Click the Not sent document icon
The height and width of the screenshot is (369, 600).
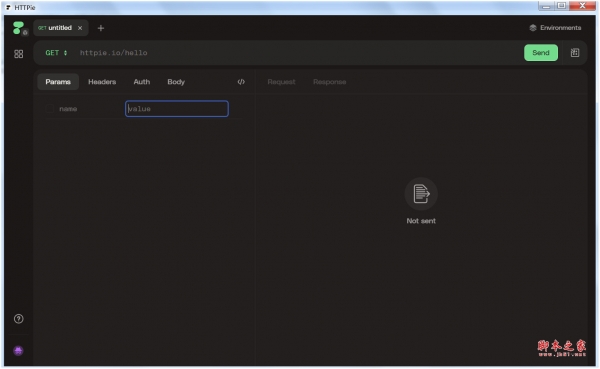pos(421,194)
